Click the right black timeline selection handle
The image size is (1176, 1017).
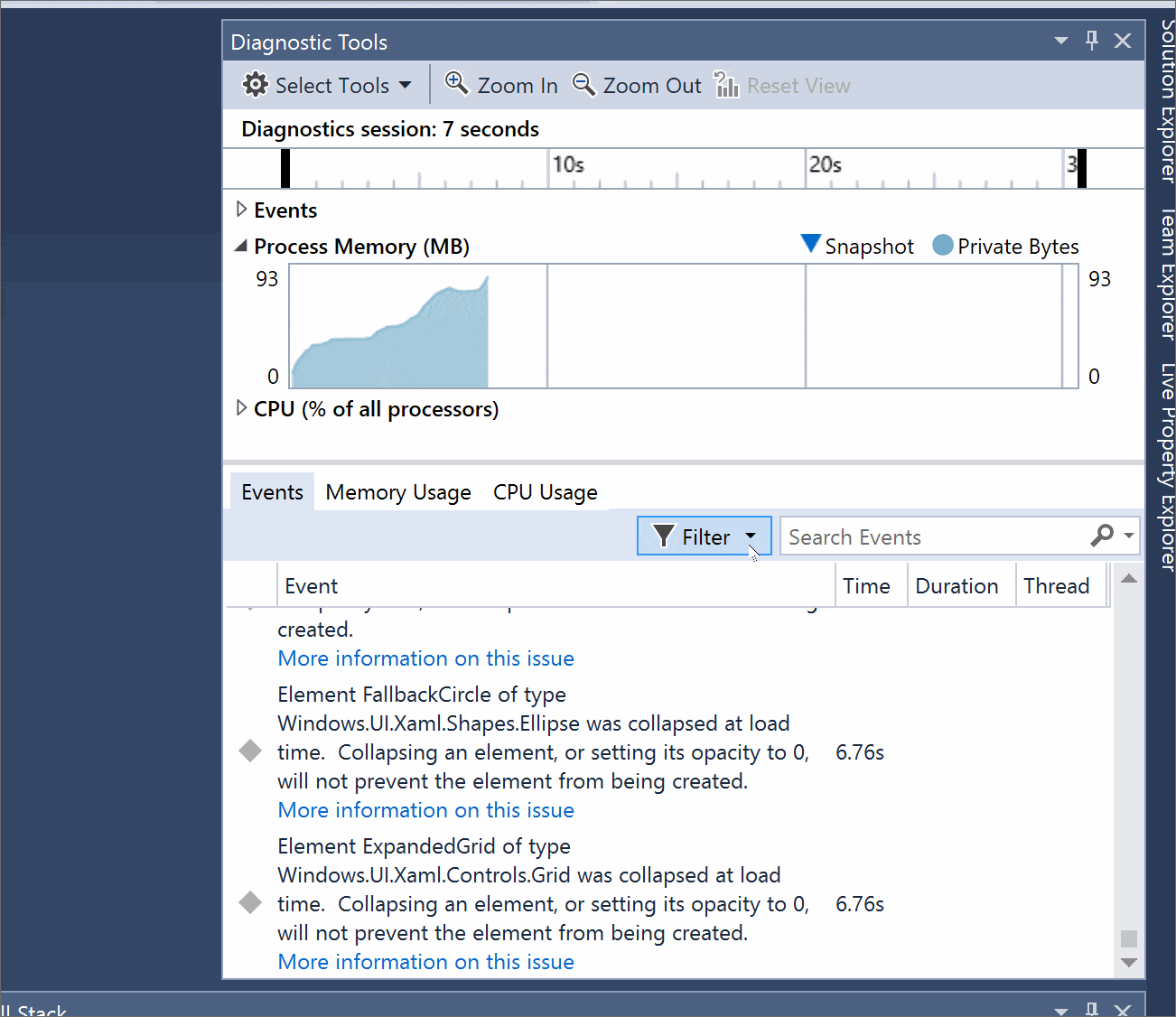[x=1082, y=168]
